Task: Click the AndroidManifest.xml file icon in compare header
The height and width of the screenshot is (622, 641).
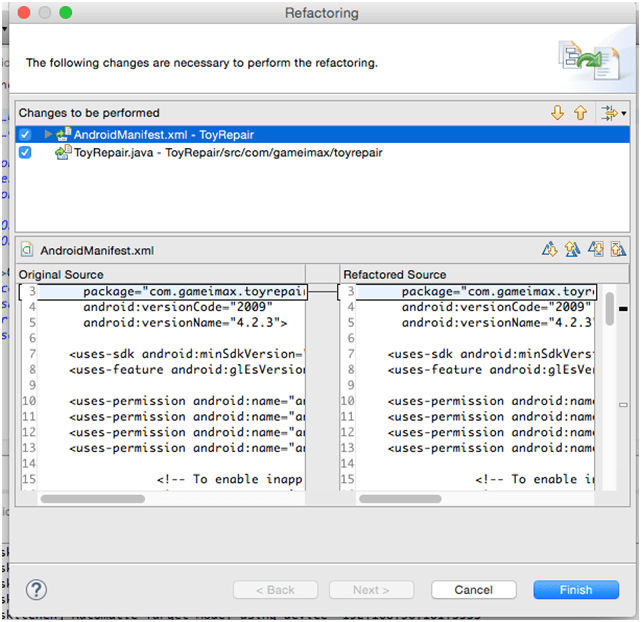Action: 28,251
